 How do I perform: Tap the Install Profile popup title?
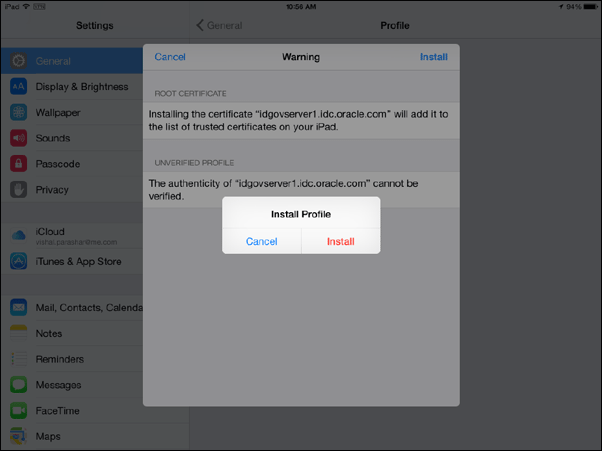301,214
